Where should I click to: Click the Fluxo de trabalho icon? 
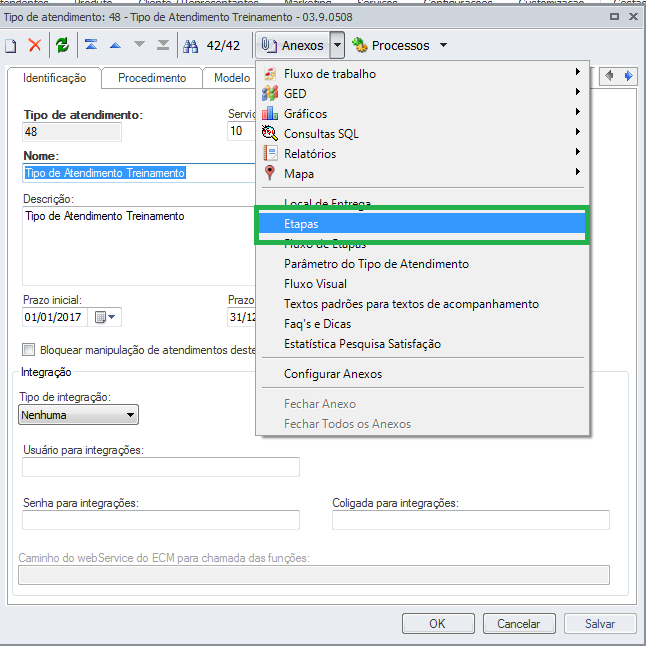coord(270,73)
